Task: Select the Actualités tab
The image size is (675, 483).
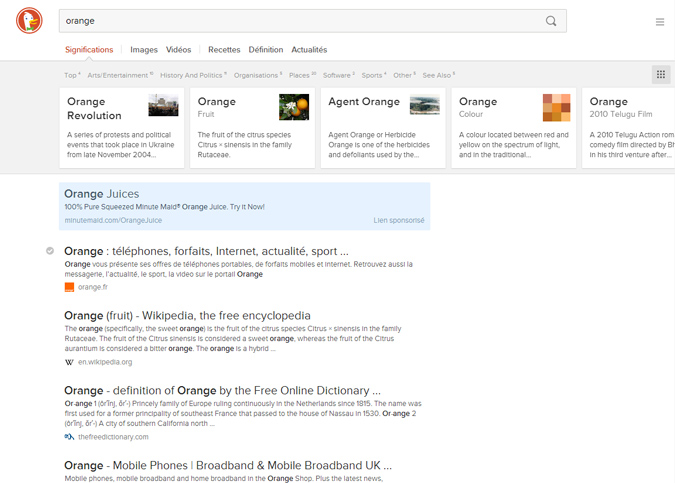Action: (x=309, y=50)
